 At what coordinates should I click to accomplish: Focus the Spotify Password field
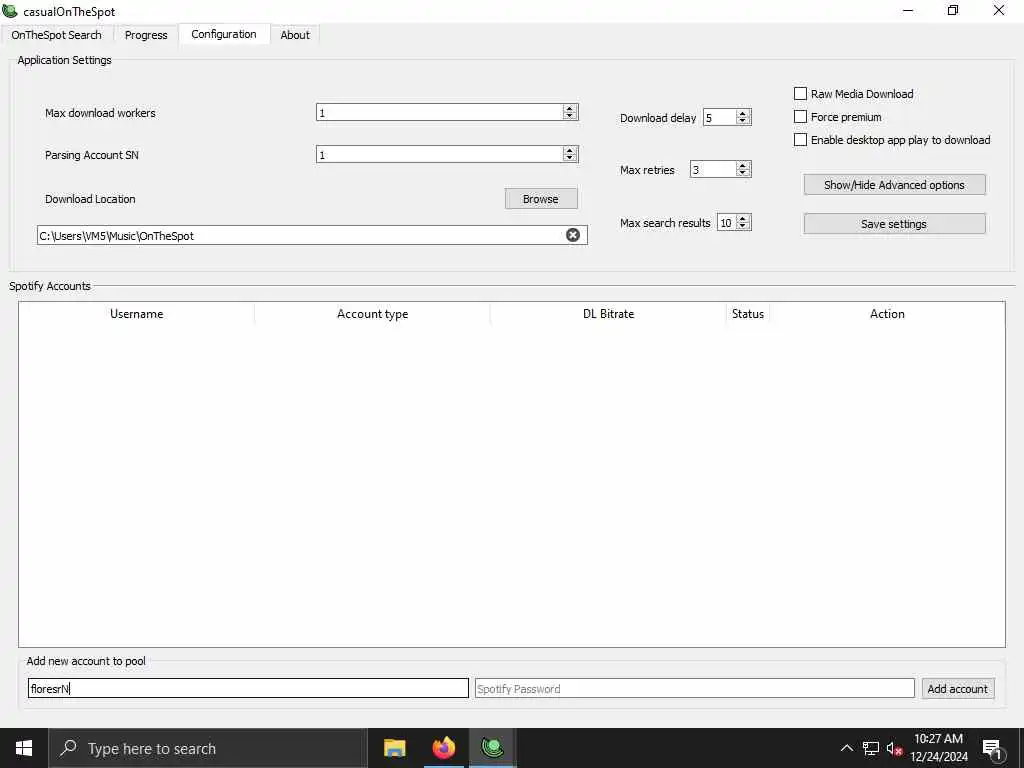(x=694, y=688)
